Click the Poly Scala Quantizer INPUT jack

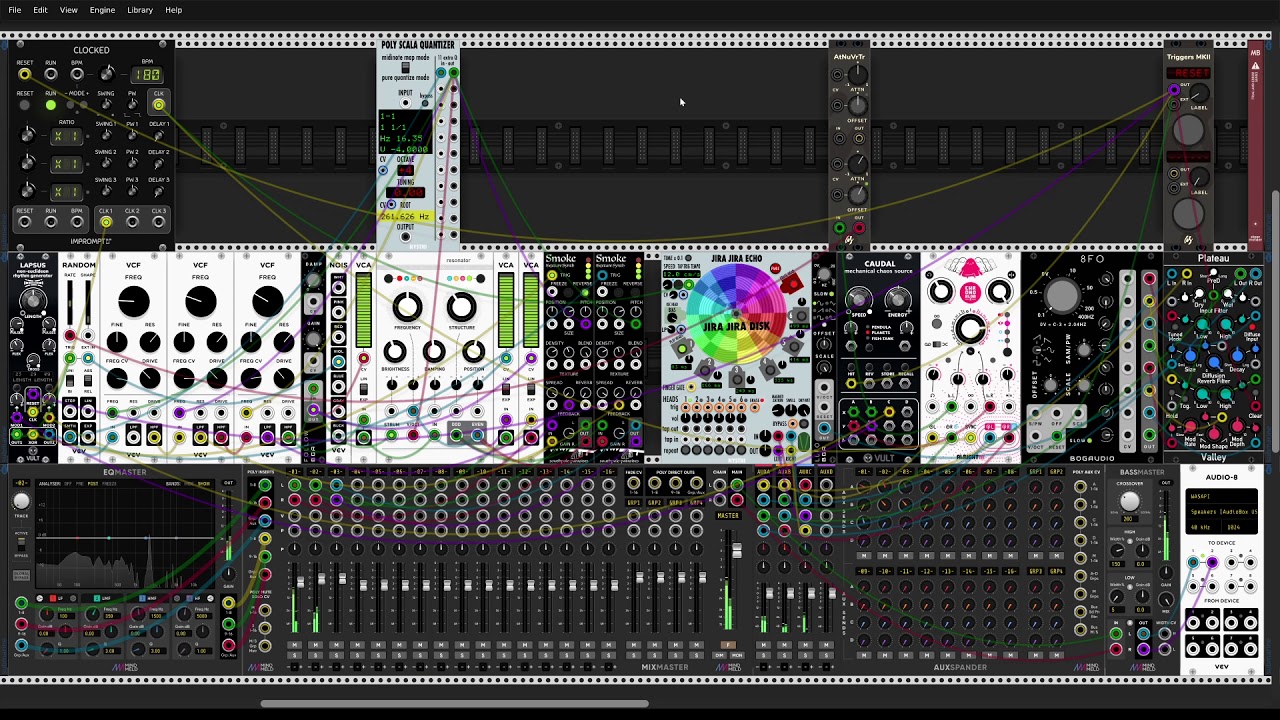pyautogui.click(x=405, y=102)
